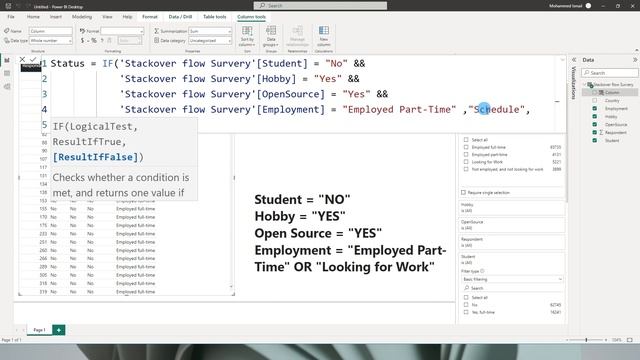Enable Require single selection checkbox
Viewport: 640px width, 360px height.
(463, 192)
